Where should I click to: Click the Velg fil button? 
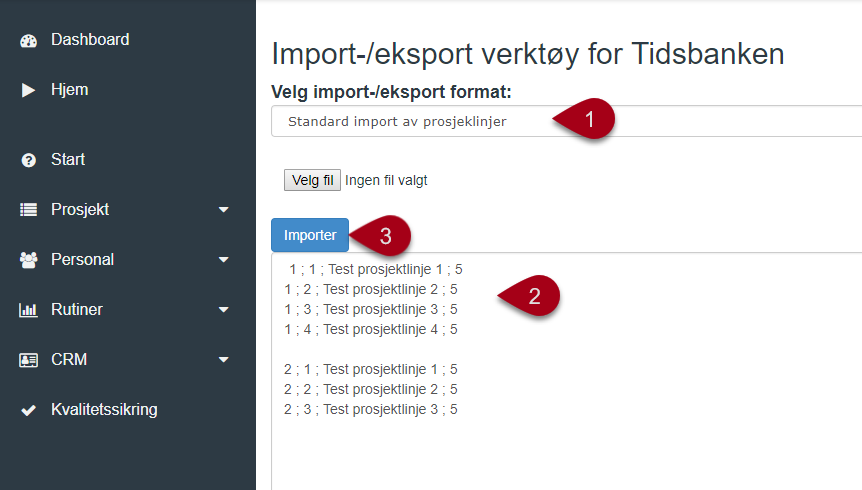312,180
